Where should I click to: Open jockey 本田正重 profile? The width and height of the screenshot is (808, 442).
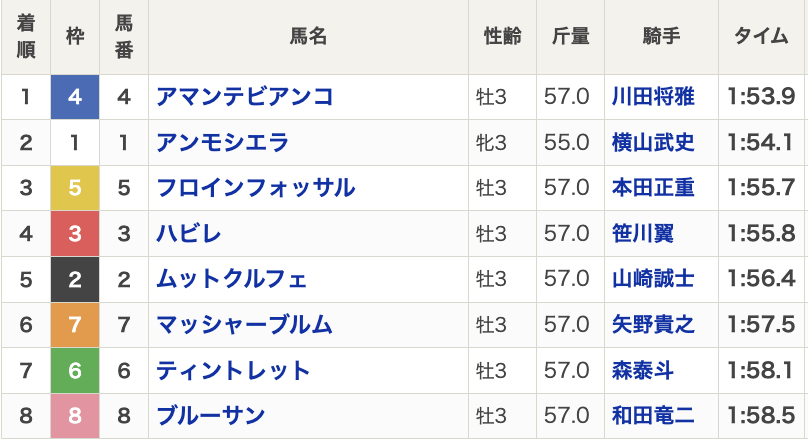653,188
